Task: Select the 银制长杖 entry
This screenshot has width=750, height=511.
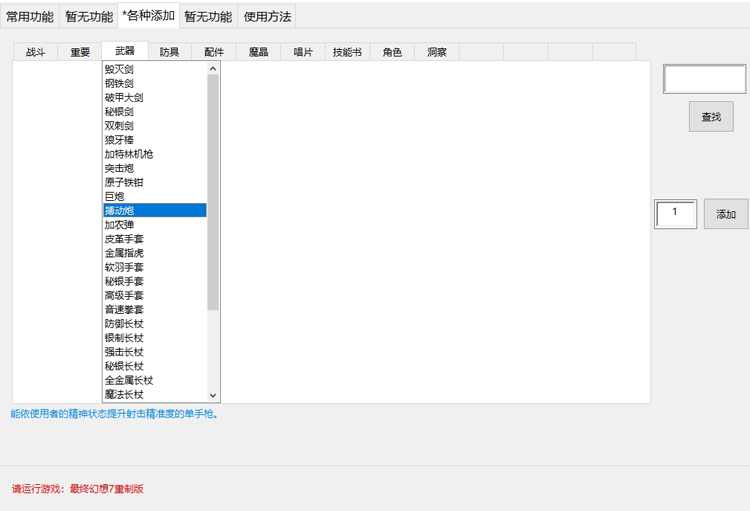Action: (x=155, y=338)
